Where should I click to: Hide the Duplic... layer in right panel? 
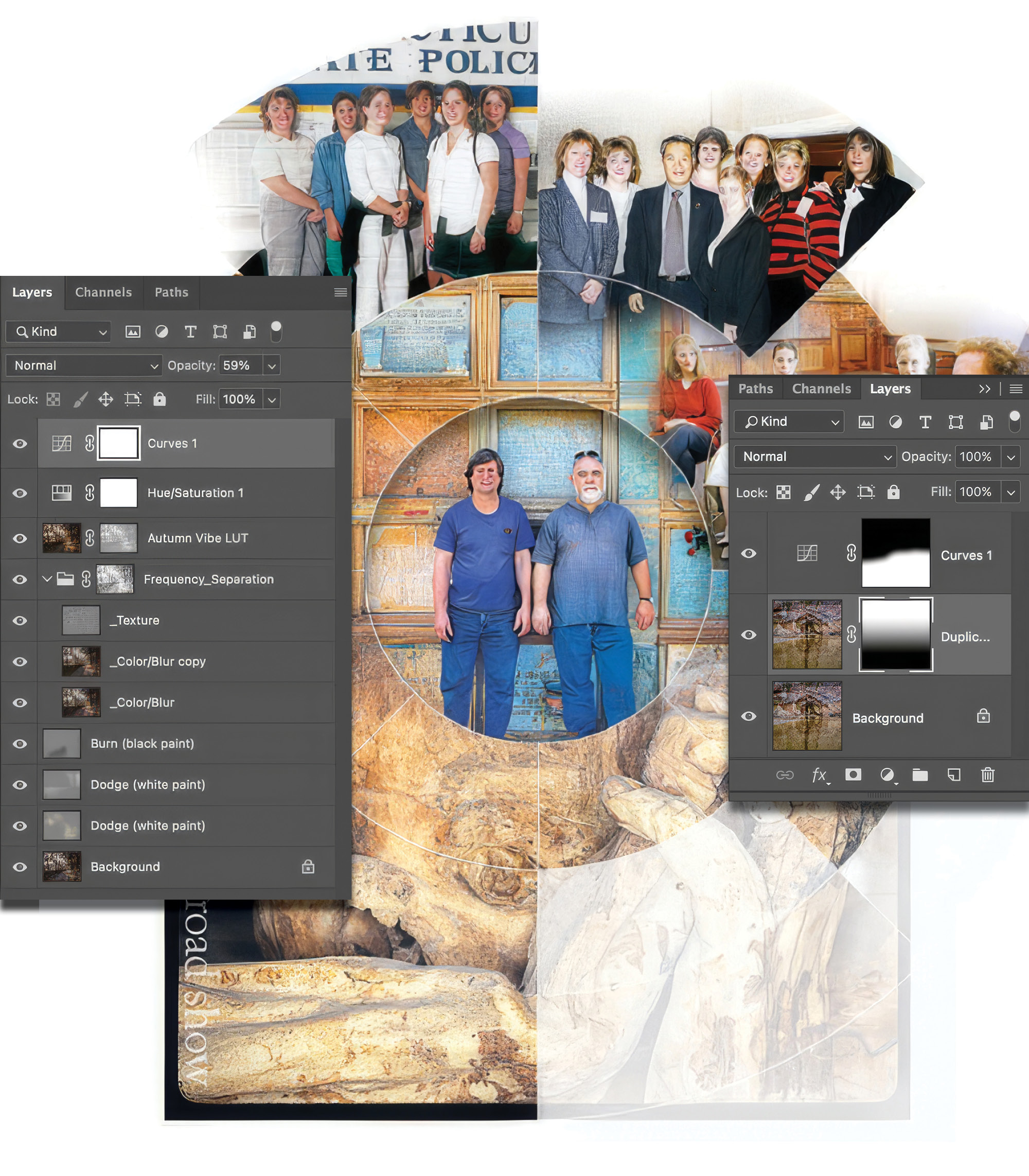point(749,635)
